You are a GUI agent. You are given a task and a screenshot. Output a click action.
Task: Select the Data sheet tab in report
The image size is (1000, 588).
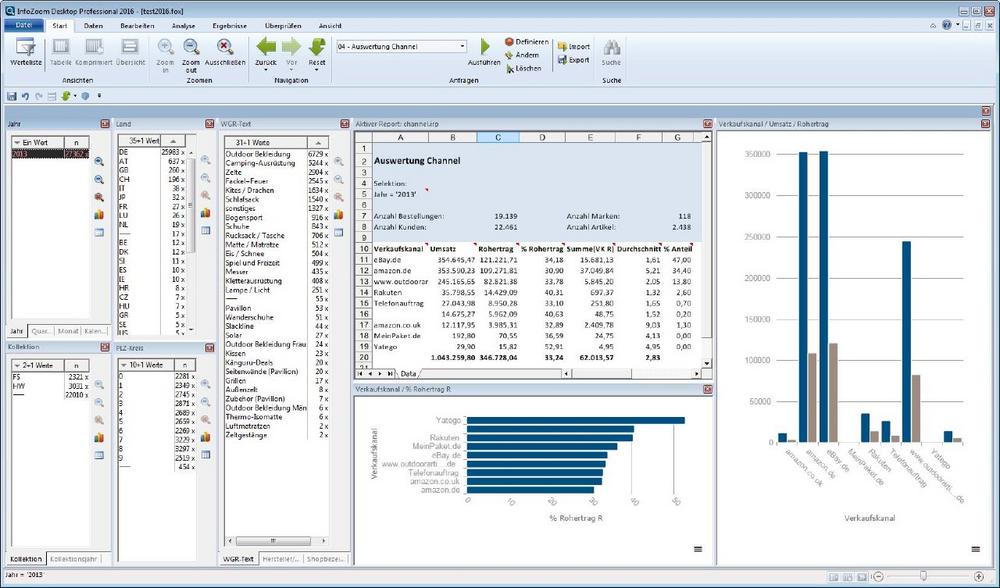pyautogui.click(x=408, y=374)
